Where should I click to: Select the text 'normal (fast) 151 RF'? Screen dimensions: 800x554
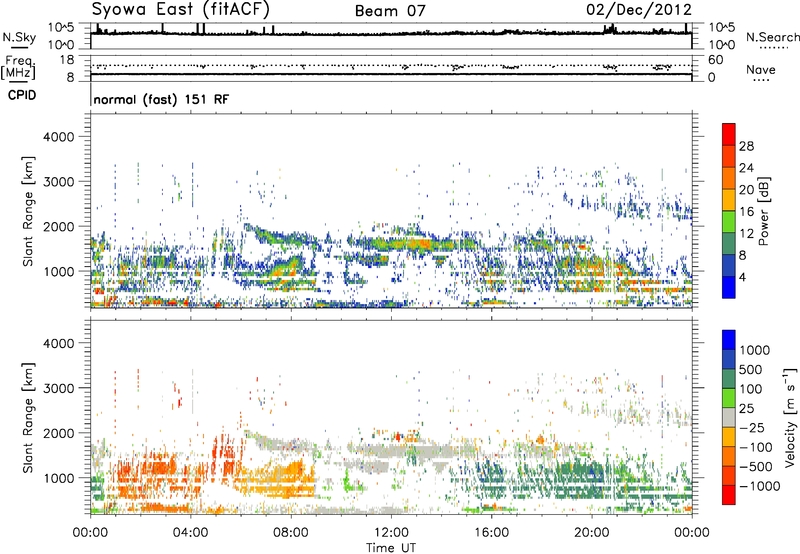pos(161,99)
